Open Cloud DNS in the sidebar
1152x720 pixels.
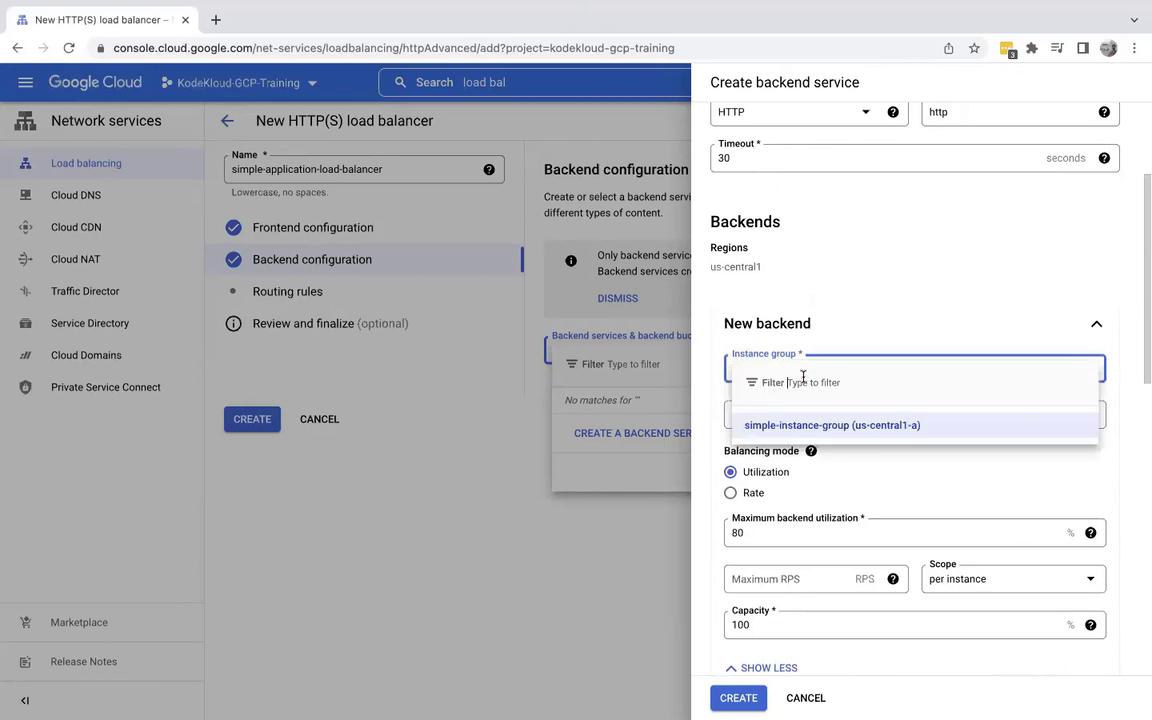(76, 195)
